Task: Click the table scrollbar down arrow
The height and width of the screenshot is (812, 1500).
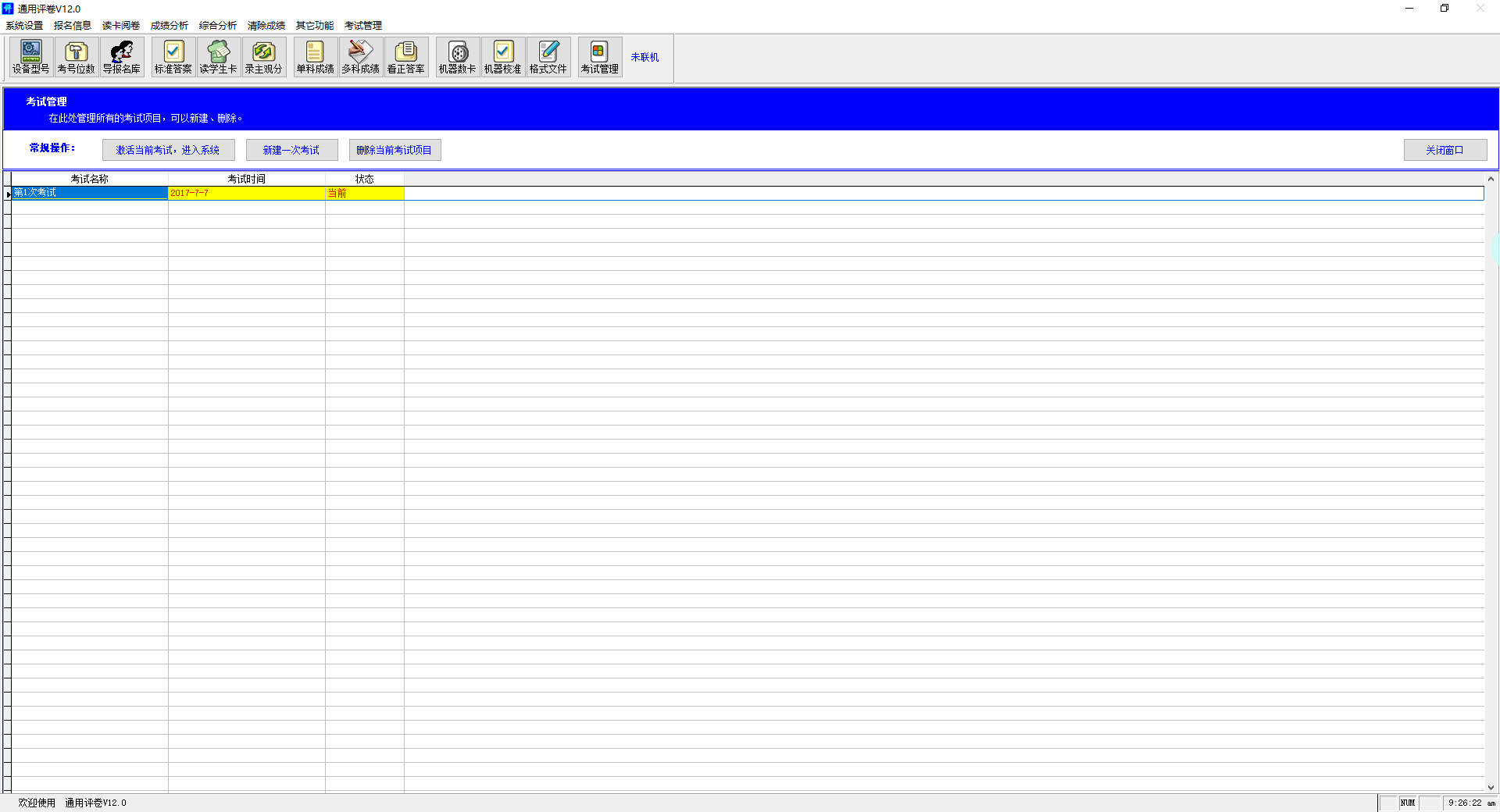Action: coord(1491,787)
